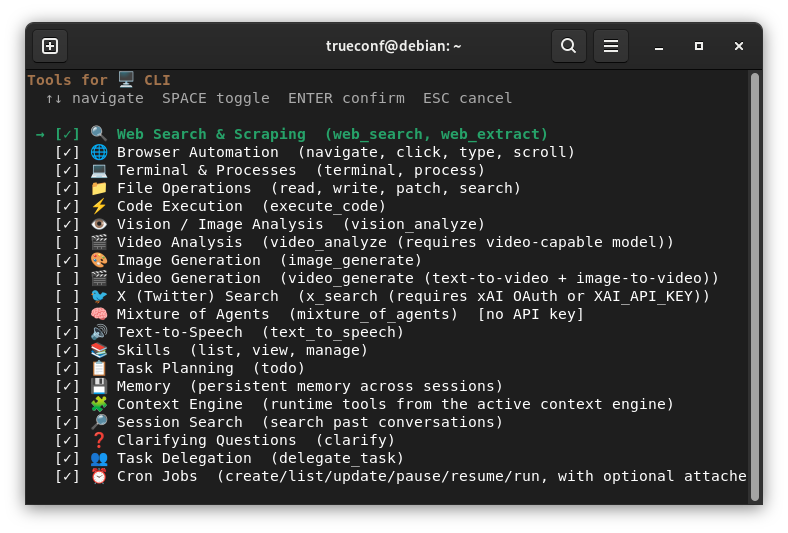Click the eye icon for Vision Analysis
This screenshot has width=788, height=533.
[99, 224]
